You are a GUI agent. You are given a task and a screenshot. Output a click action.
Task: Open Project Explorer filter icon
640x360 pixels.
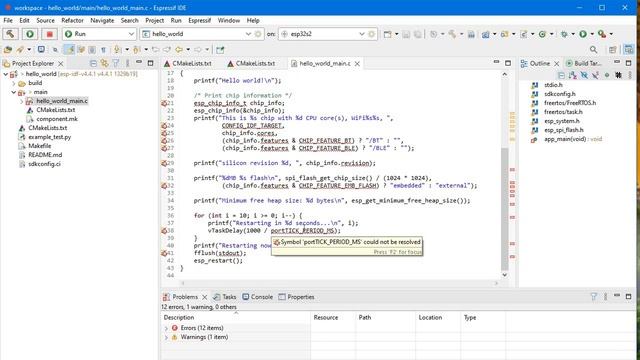(x=116, y=63)
